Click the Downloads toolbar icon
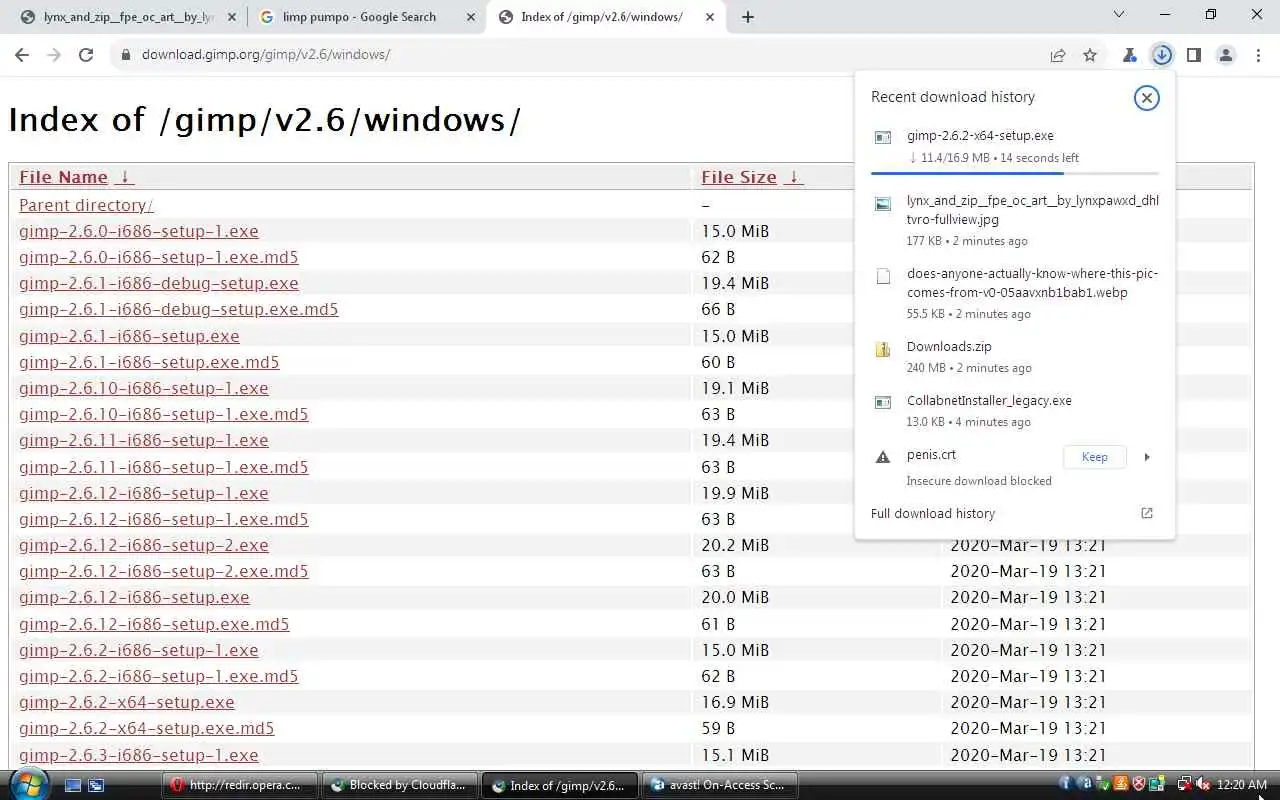The width and height of the screenshot is (1280, 800). (1161, 55)
